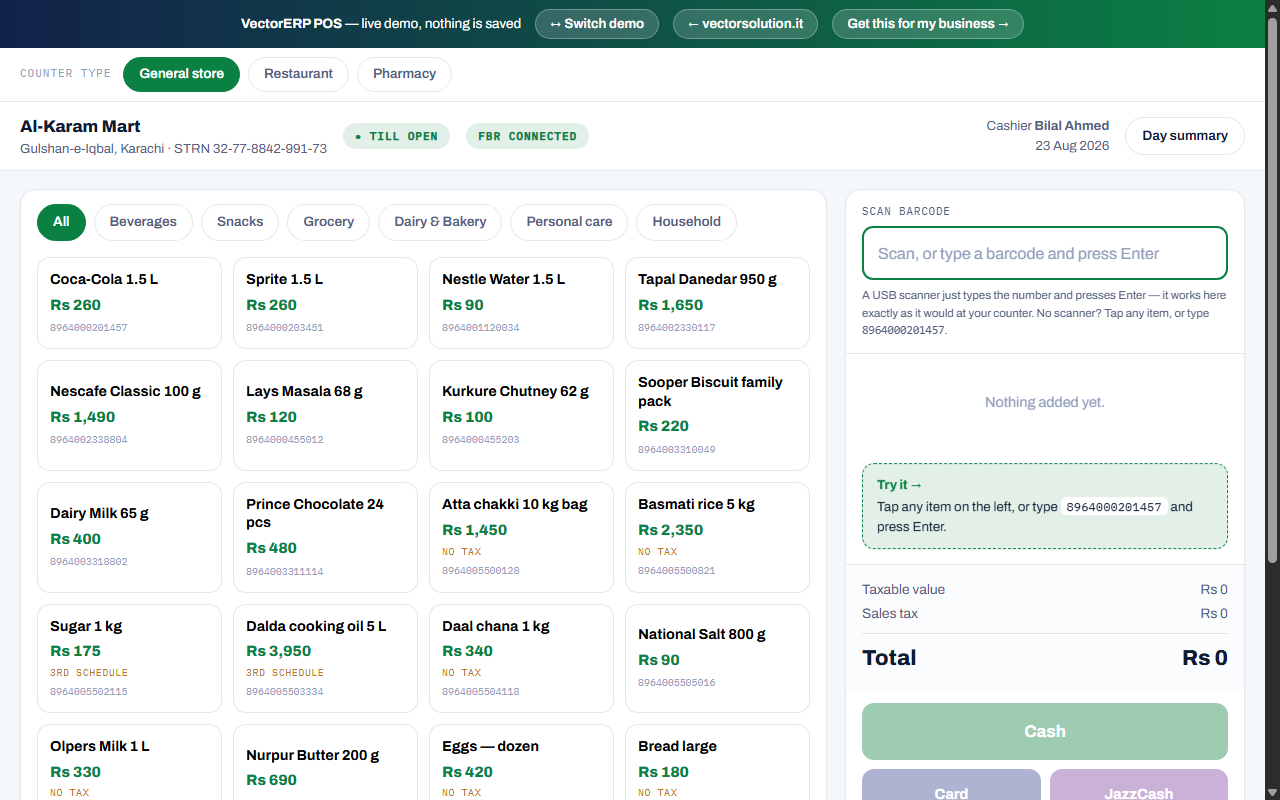Filter products by Grocery
This screenshot has width=1280, height=800.
click(x=328, y=222)
